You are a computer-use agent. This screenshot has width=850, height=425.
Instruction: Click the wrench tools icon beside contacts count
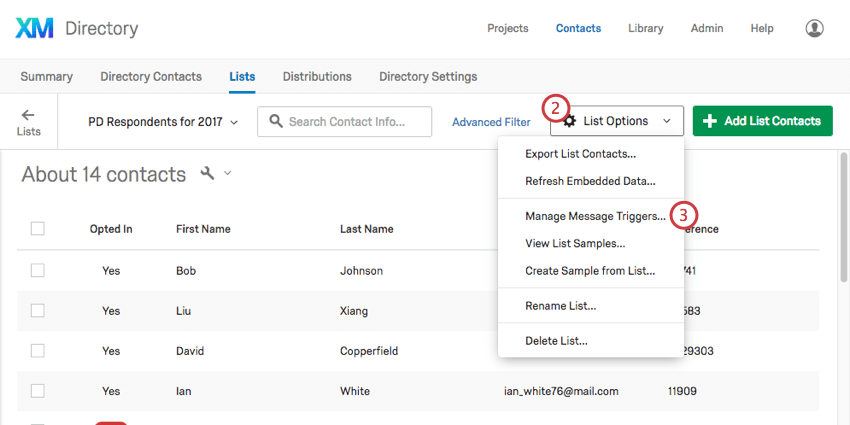pyautogui.click(x=208, y=174)
